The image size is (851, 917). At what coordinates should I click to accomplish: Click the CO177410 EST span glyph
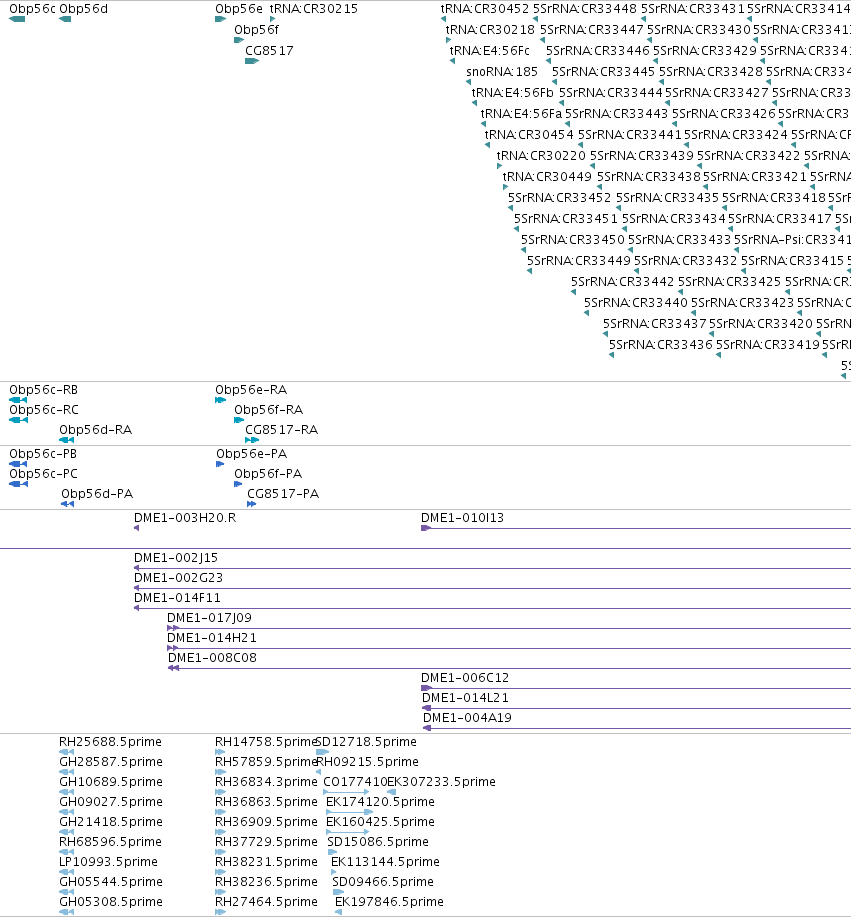click(346, 792)
